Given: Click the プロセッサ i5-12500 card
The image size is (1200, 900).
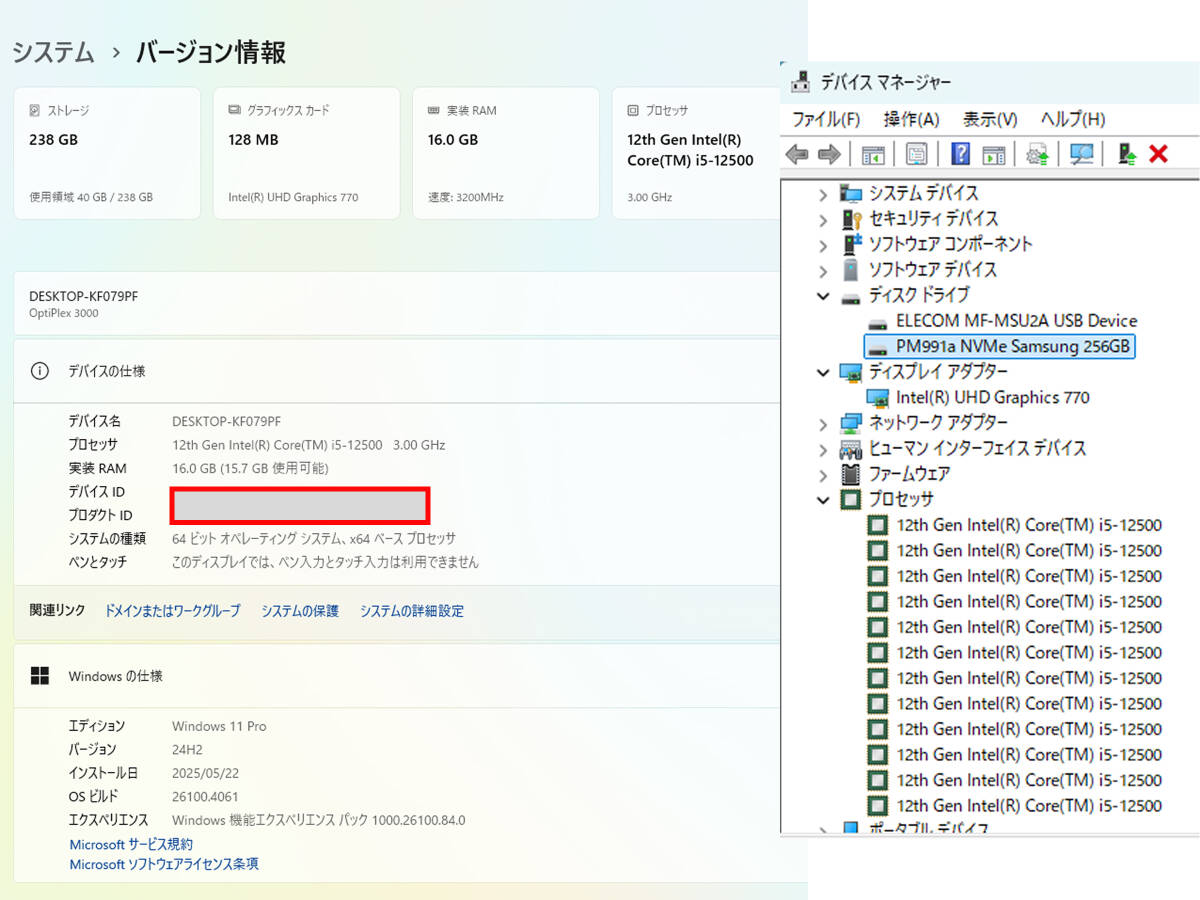Looking at the screenshot, I should click(698, 153).
